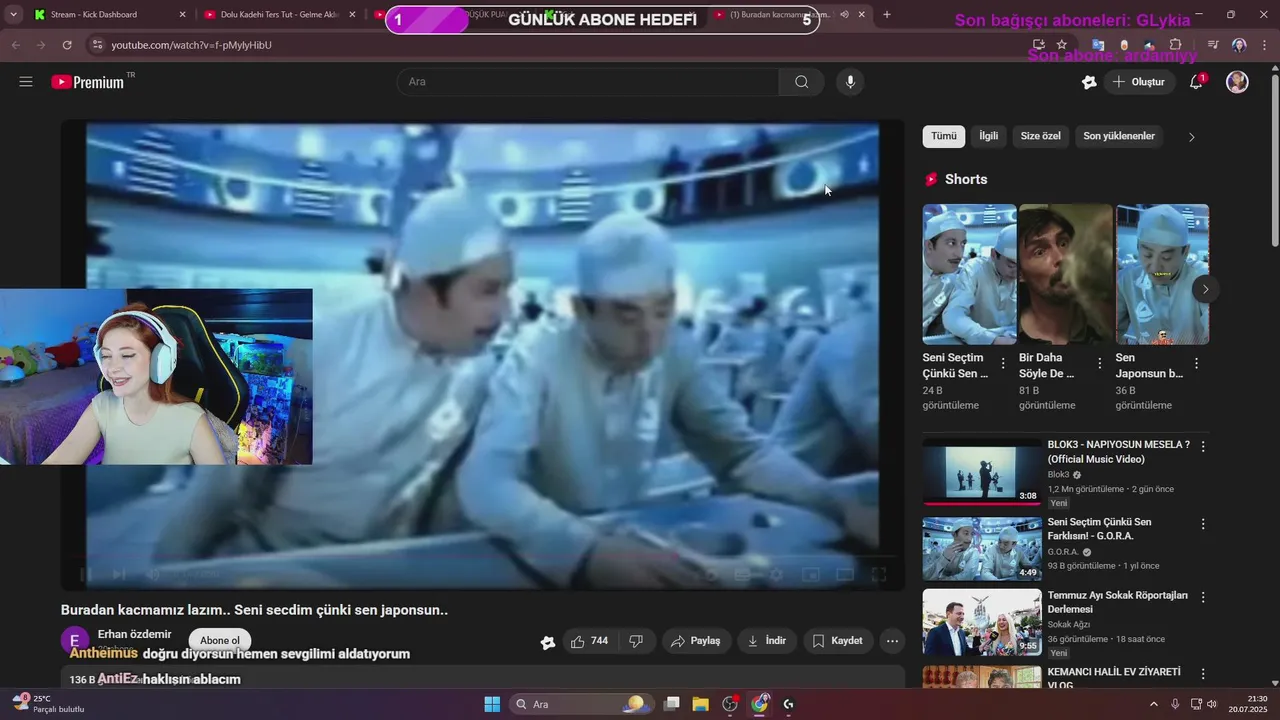Select the İlgili filter chip

click(x=988, y=136)
